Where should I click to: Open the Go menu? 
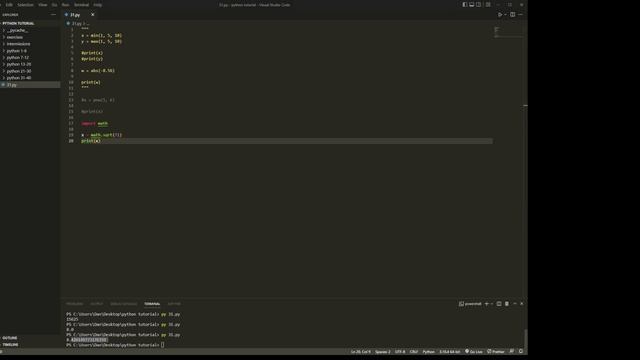pos(54,5)
